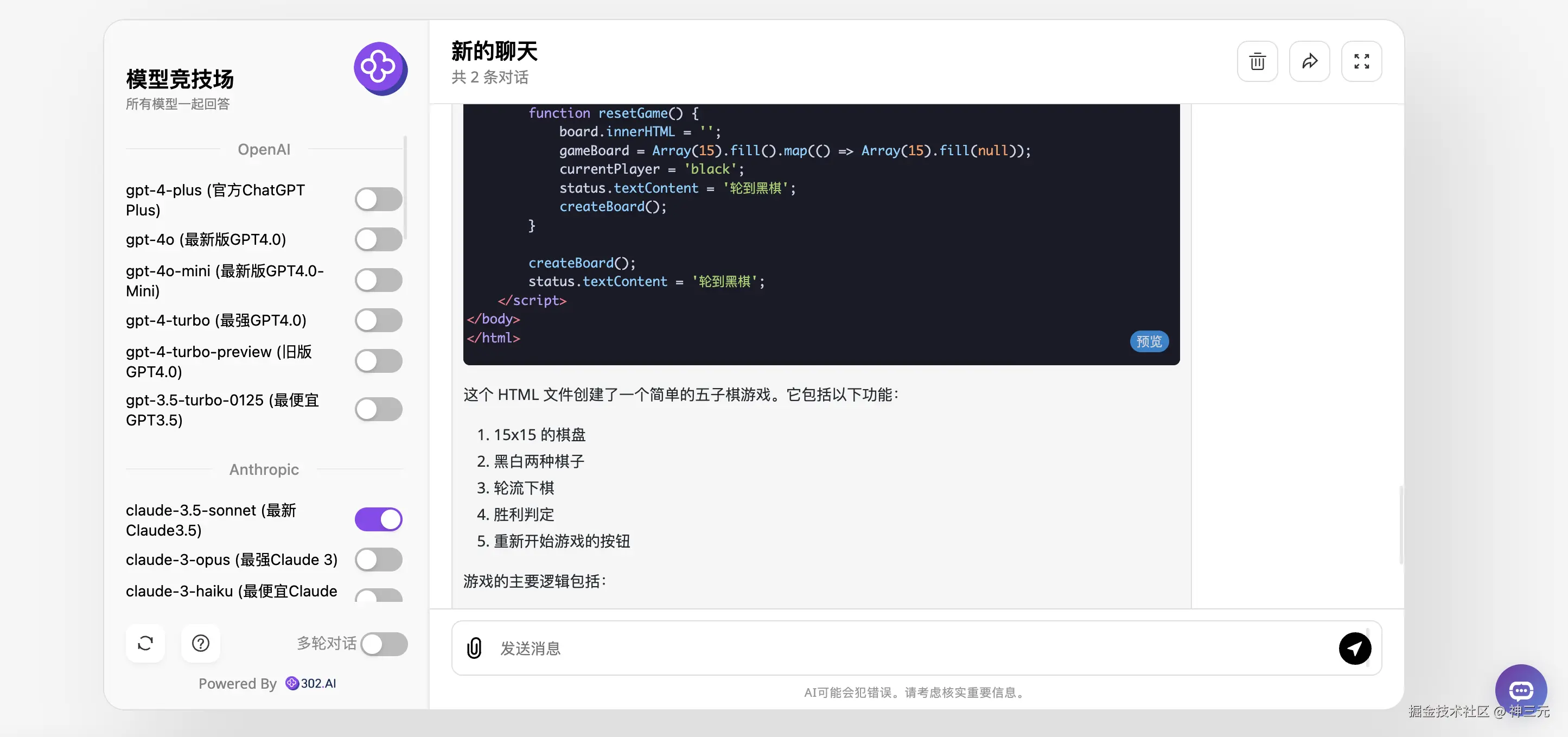Enable gpt-4-plus official ChatGPT toggle

pos(378,199)
